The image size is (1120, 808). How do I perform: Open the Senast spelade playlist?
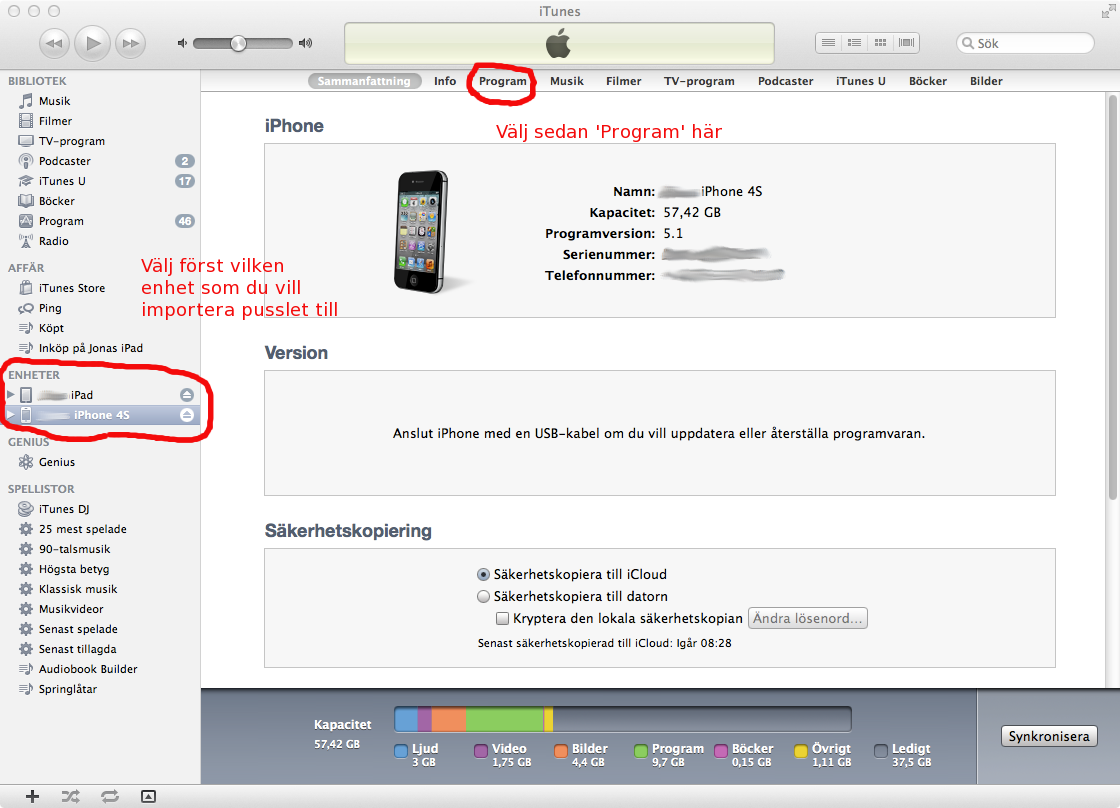click(x=100, y=629)
